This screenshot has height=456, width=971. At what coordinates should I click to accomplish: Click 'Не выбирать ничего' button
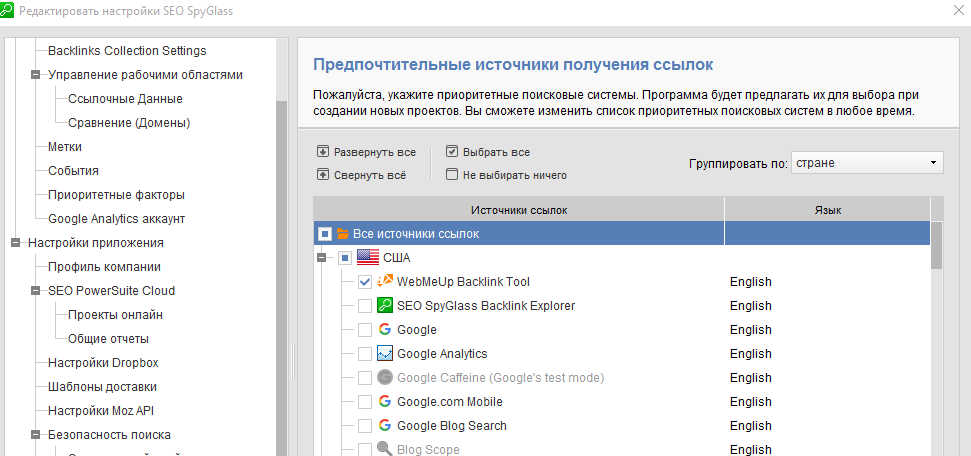(x=506, y=175)
